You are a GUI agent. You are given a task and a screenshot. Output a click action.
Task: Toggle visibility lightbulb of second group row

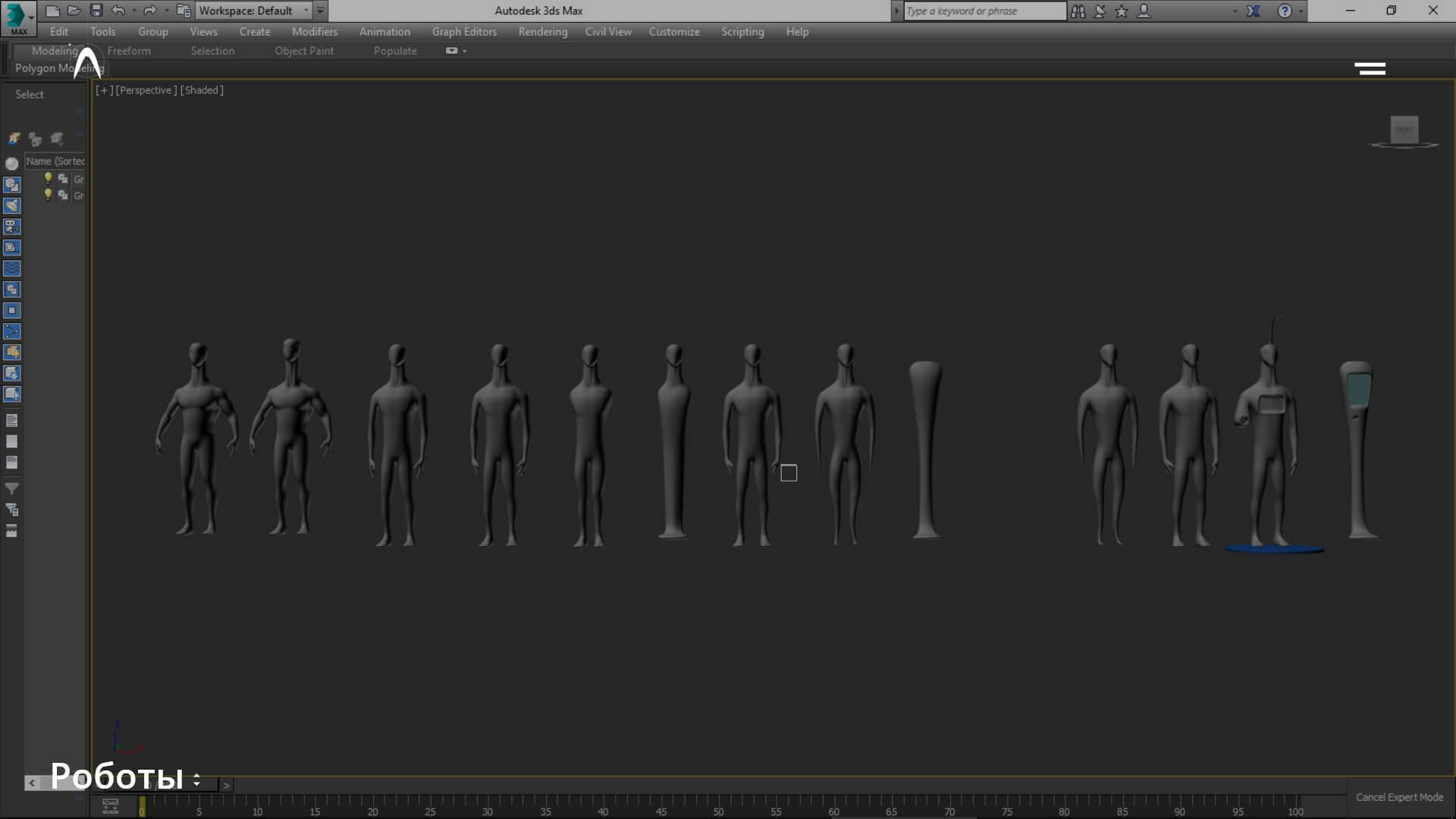48,195
